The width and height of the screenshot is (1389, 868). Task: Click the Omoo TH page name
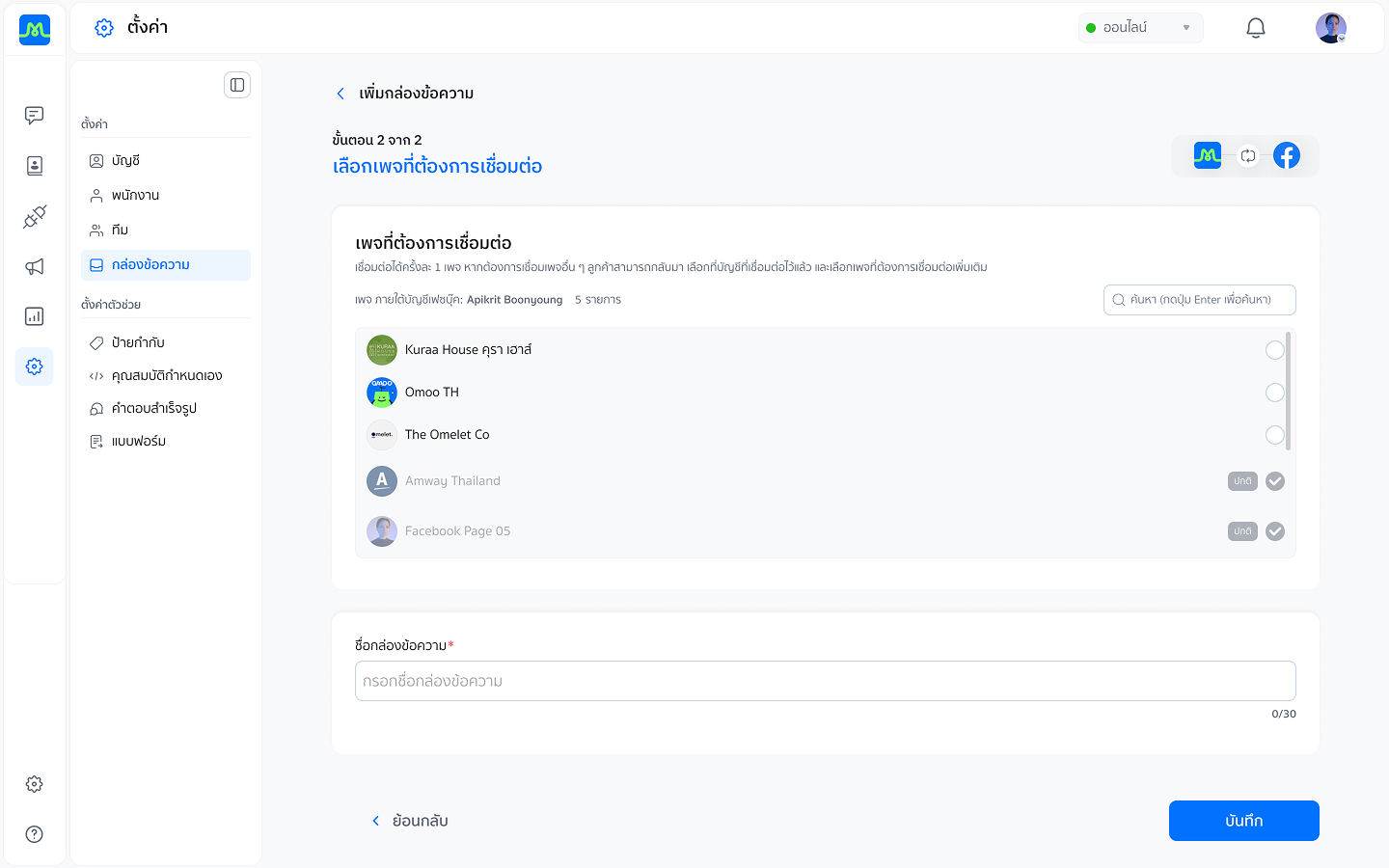point(432,393)
